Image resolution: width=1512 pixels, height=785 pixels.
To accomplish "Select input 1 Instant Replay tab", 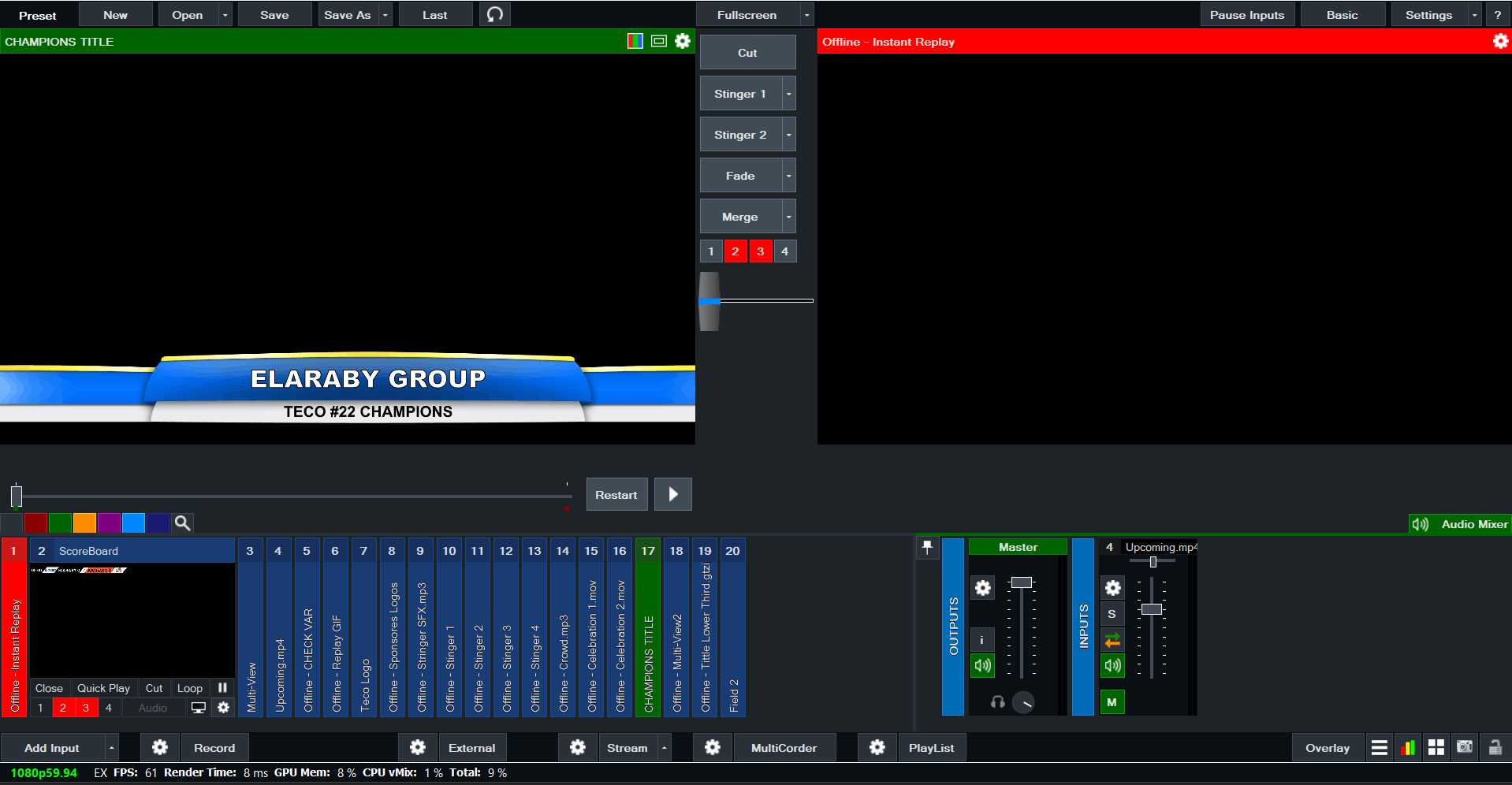I will tap(14, 627).
